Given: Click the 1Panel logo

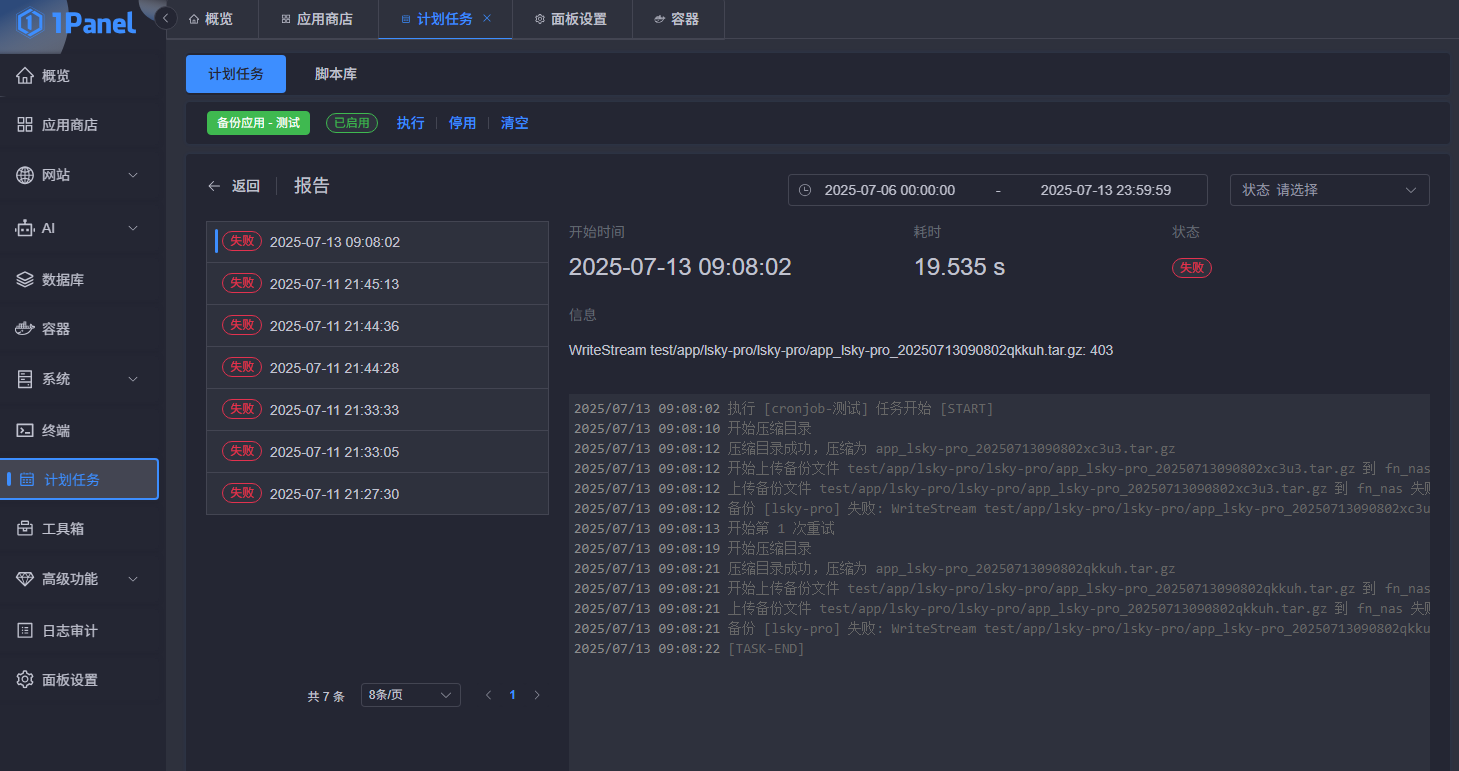Looking at the screenshot, I should pos(77,22).
